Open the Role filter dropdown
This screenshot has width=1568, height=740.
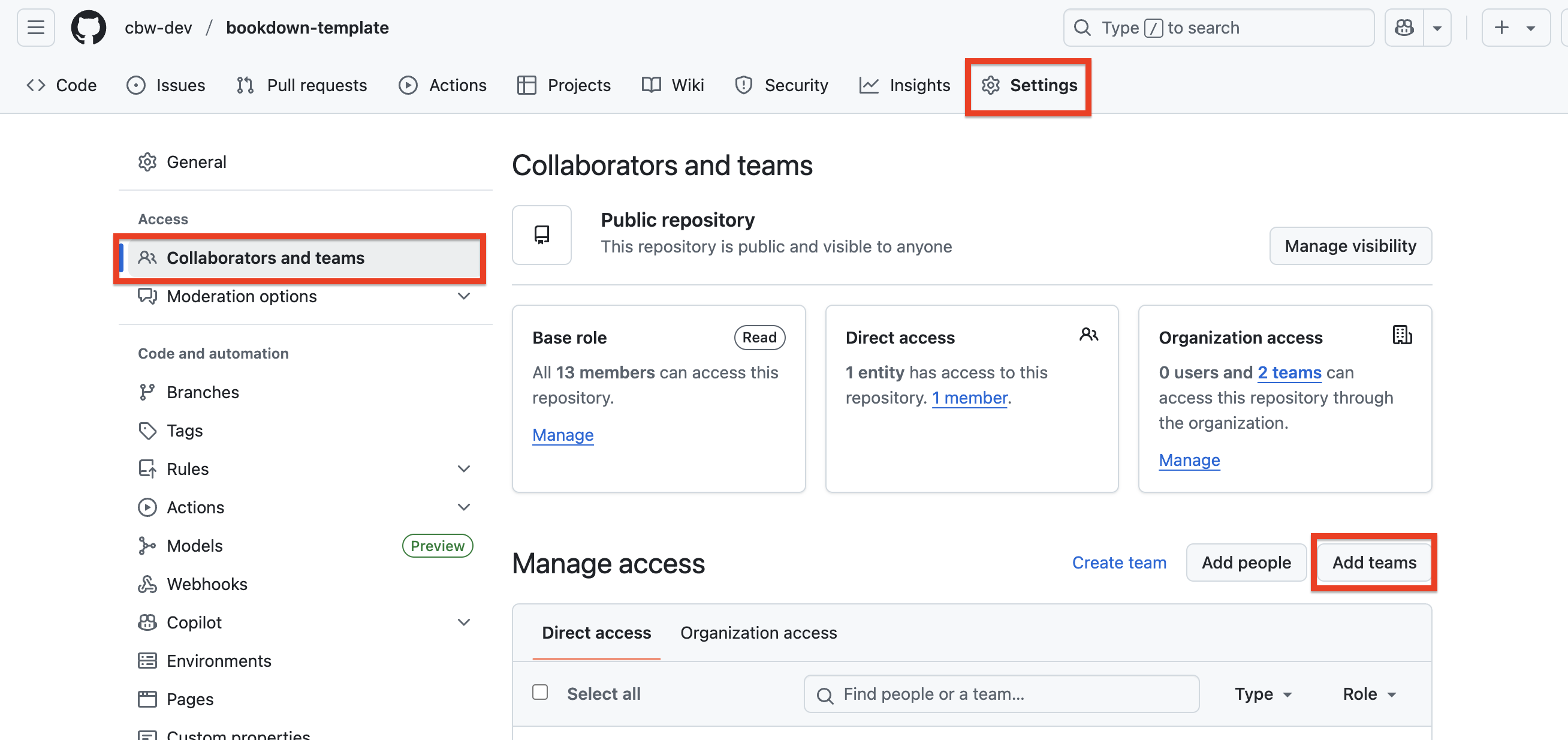[1369, 694]
